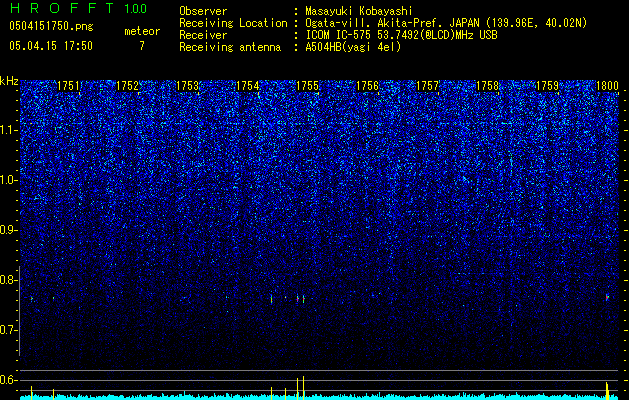The image size is (629, 400).
Task: Click the meteor echo just after 1754
Action: click(x=272, y=299)
